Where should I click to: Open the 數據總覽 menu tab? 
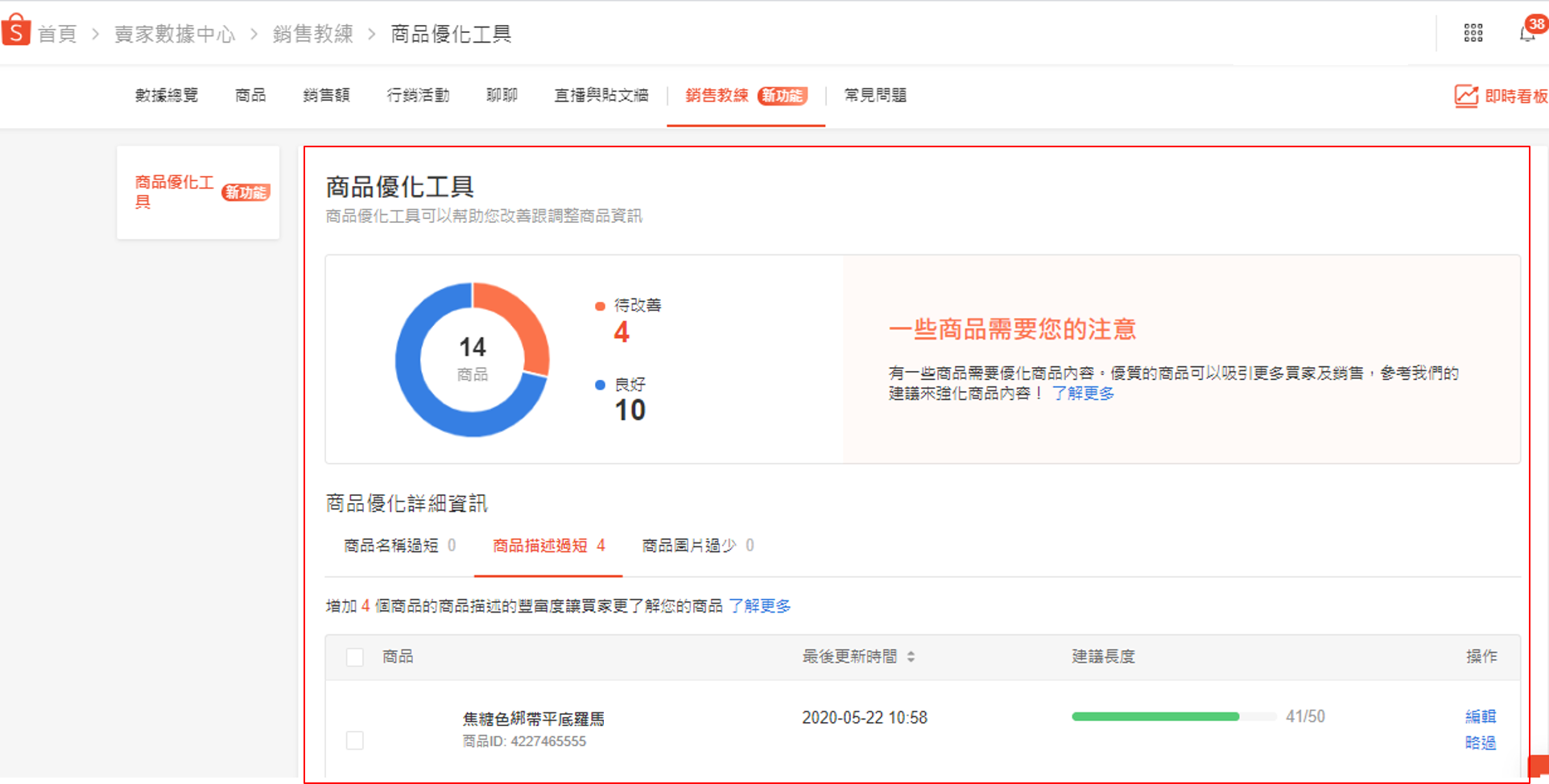[167, 96]
